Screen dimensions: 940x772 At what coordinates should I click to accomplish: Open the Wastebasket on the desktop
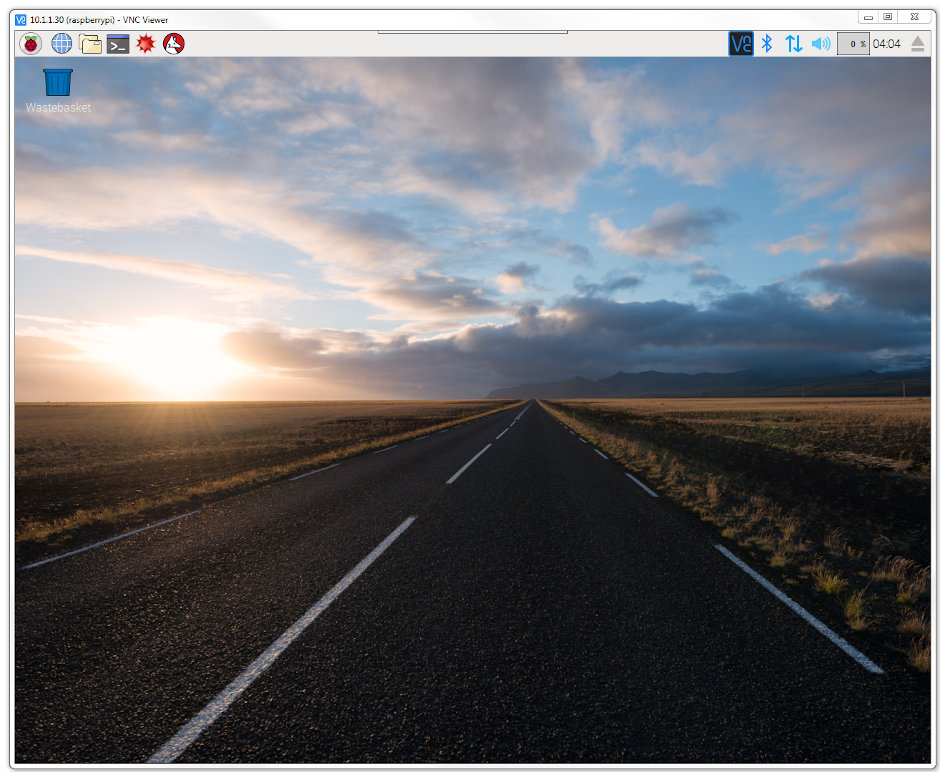[56, 84]
